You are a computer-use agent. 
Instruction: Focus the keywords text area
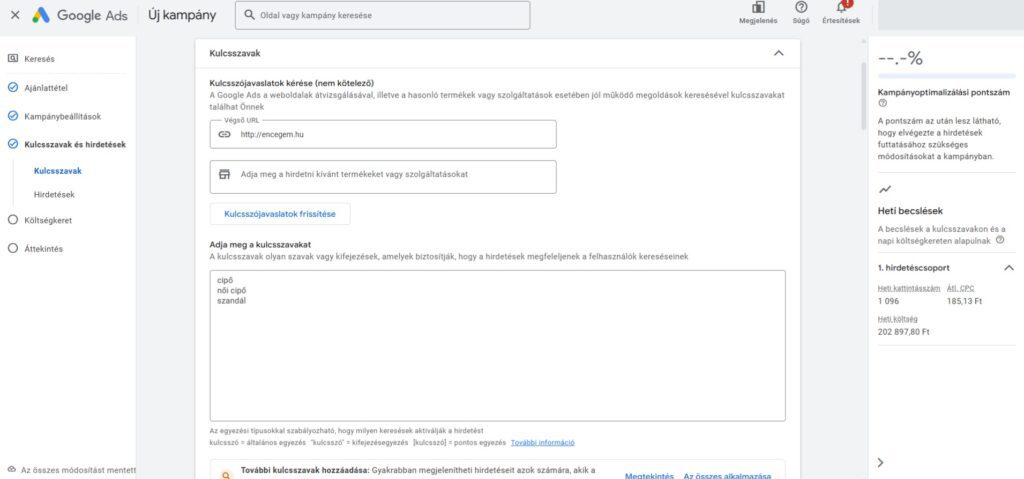497,350
